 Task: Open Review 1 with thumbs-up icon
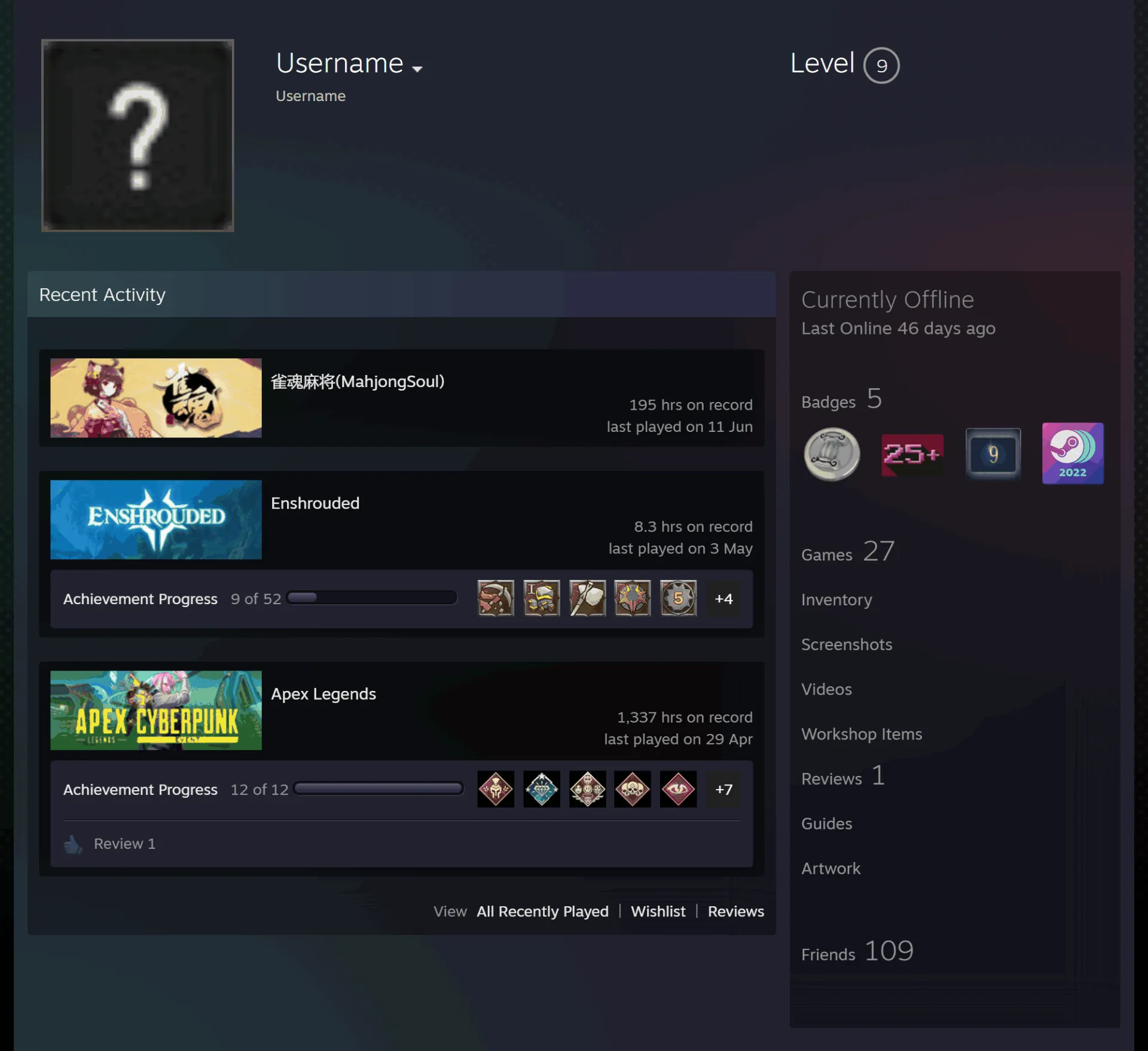(110, 844)
